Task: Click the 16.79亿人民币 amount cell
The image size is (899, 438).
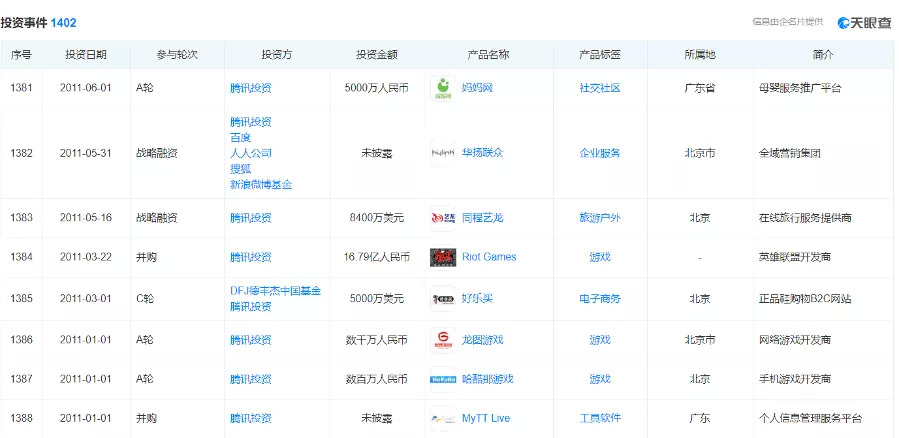Action: (377, 257)
